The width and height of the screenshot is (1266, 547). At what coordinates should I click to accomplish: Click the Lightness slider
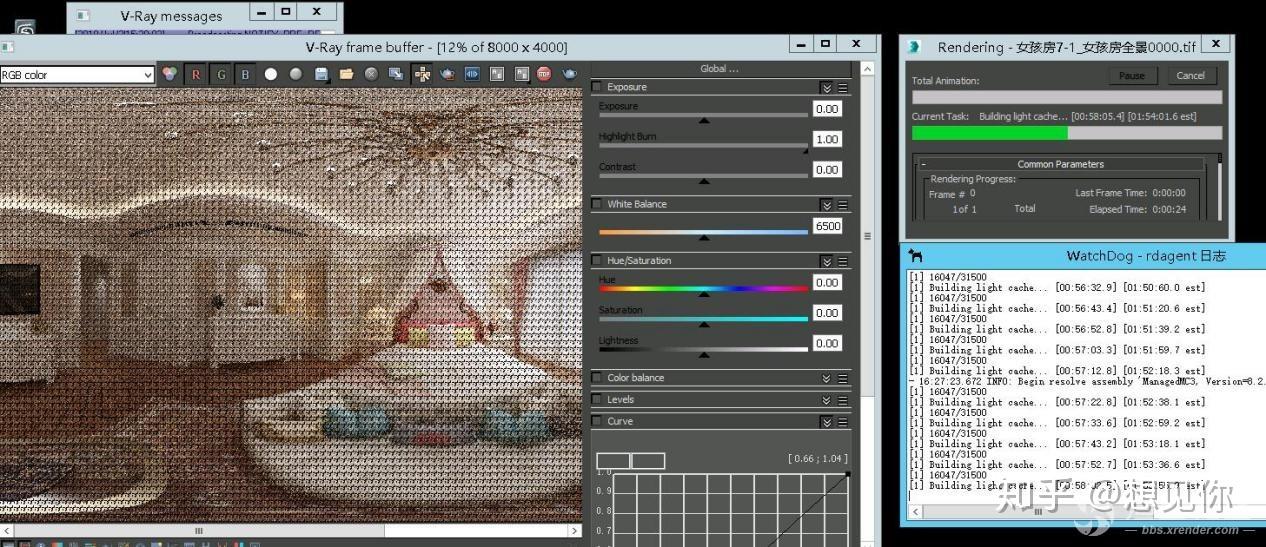(703, 349)
